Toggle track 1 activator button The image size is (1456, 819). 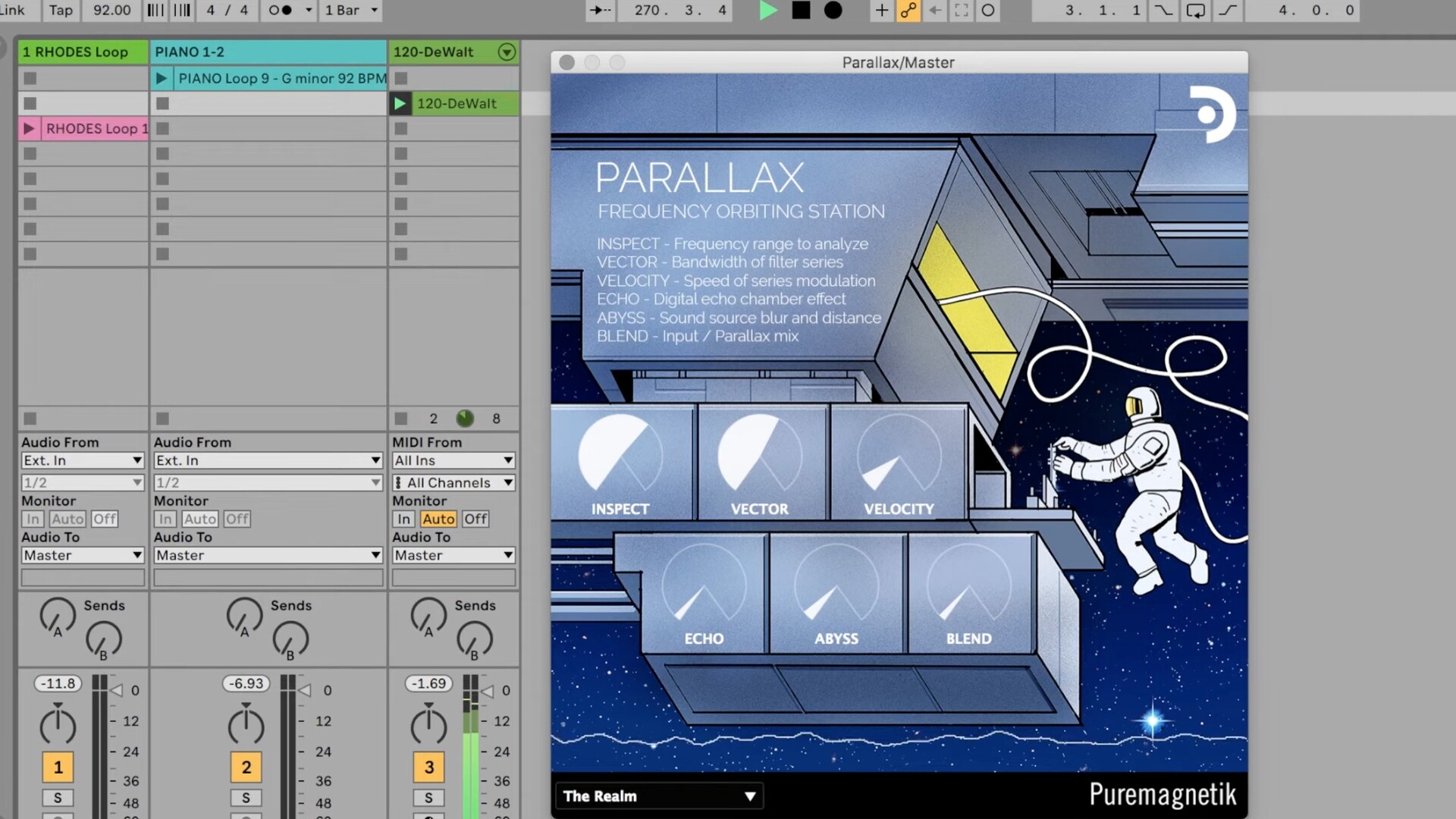(58, 767)
